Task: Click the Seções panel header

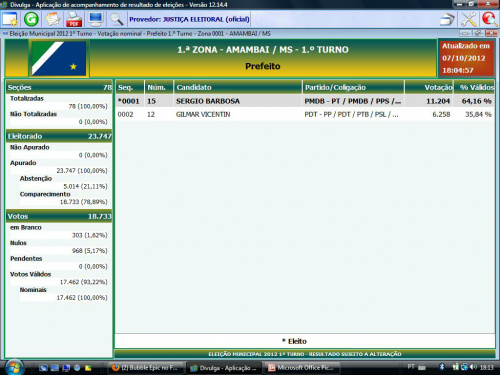Action: click(59, 87)
